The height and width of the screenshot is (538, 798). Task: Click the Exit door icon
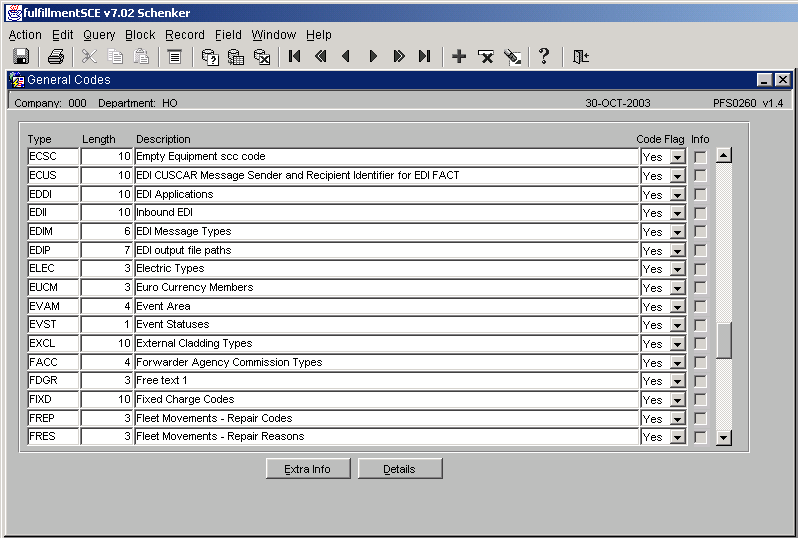(x=581, y=56)
